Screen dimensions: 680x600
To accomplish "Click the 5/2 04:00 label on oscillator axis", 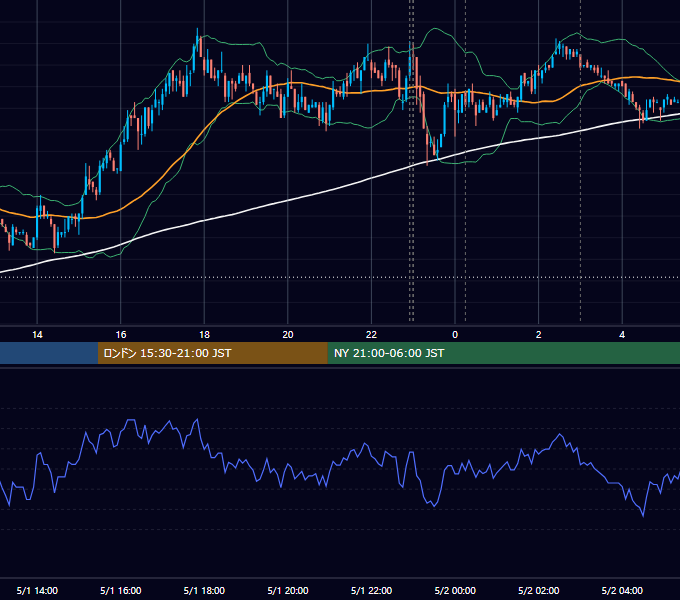I will (x=622, y=590).
